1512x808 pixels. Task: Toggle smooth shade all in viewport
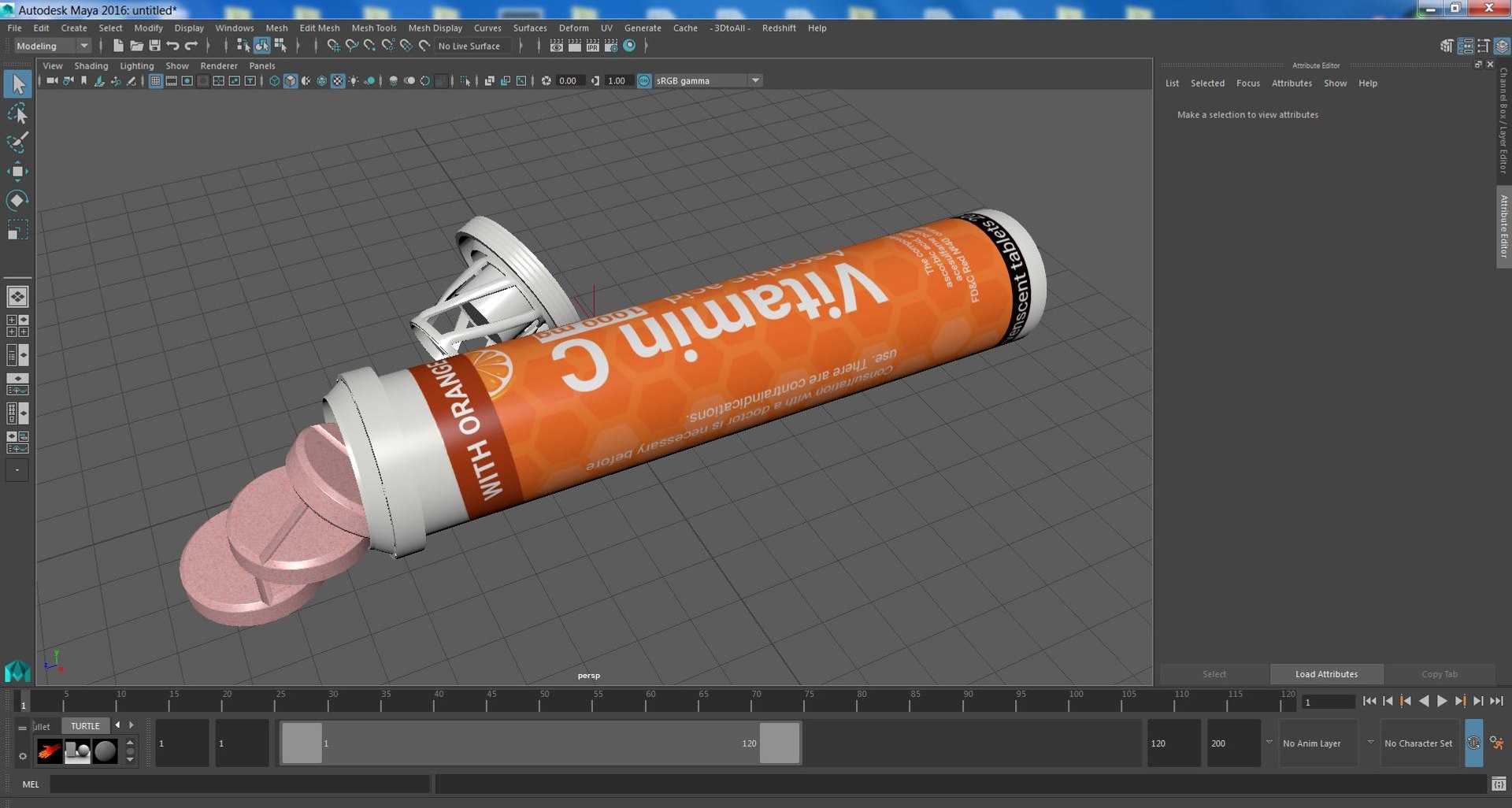291,81
